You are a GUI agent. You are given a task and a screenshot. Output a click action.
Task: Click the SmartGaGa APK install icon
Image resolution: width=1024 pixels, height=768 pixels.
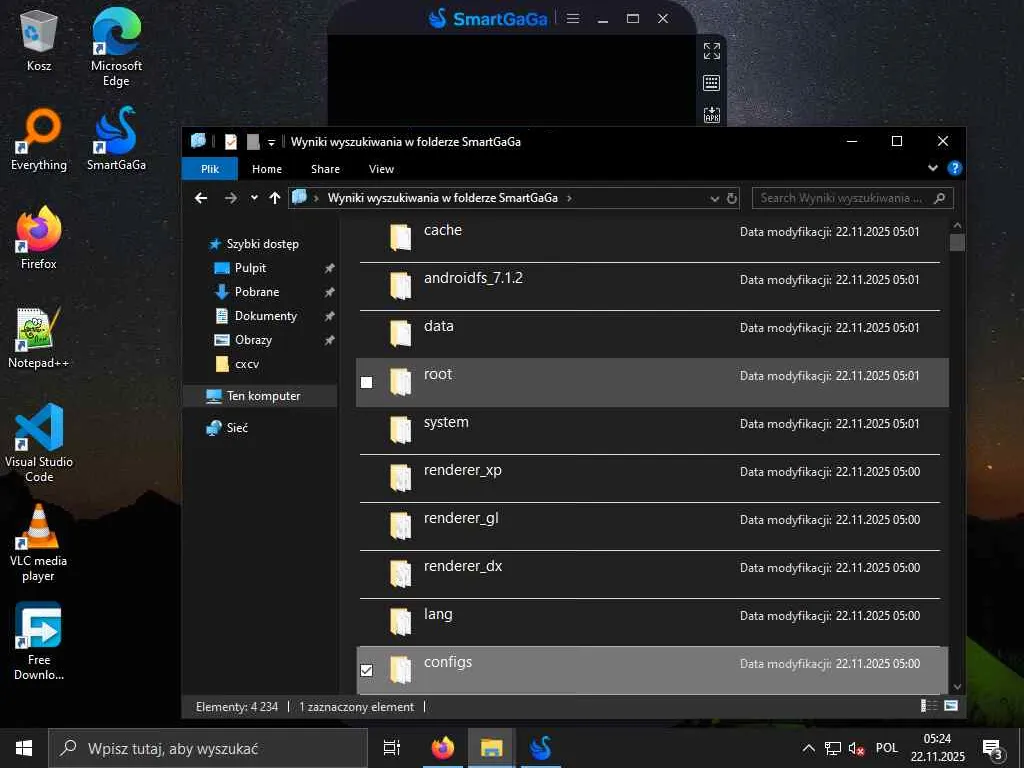tap(711, 115)
